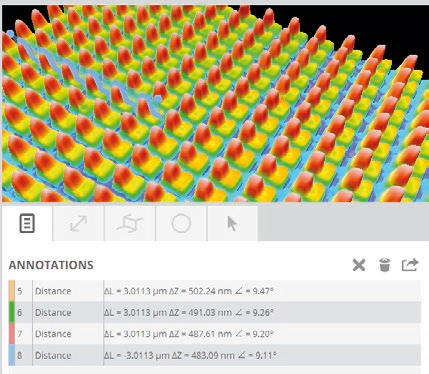Click the ANNOTATIONS panel heading
The height and width of the screenshot is (374, 429).
(51, 265)
